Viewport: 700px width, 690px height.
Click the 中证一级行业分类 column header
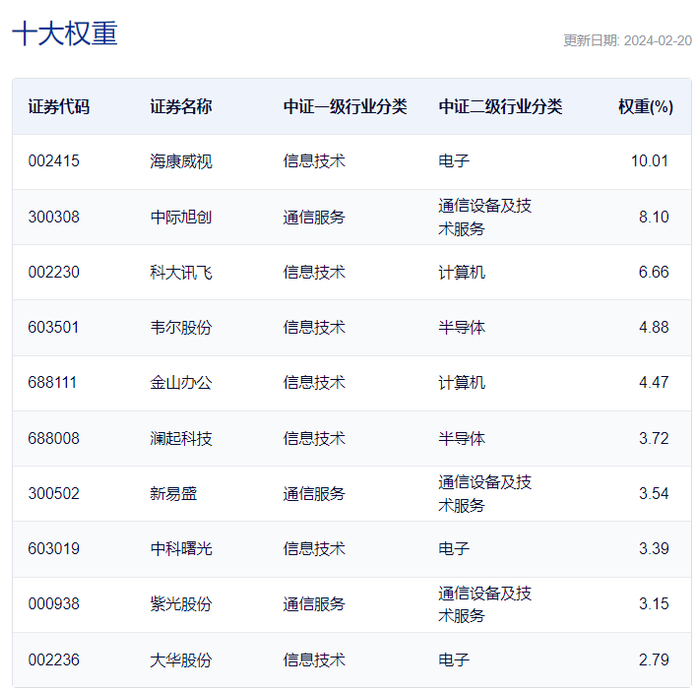click(345, 107)
